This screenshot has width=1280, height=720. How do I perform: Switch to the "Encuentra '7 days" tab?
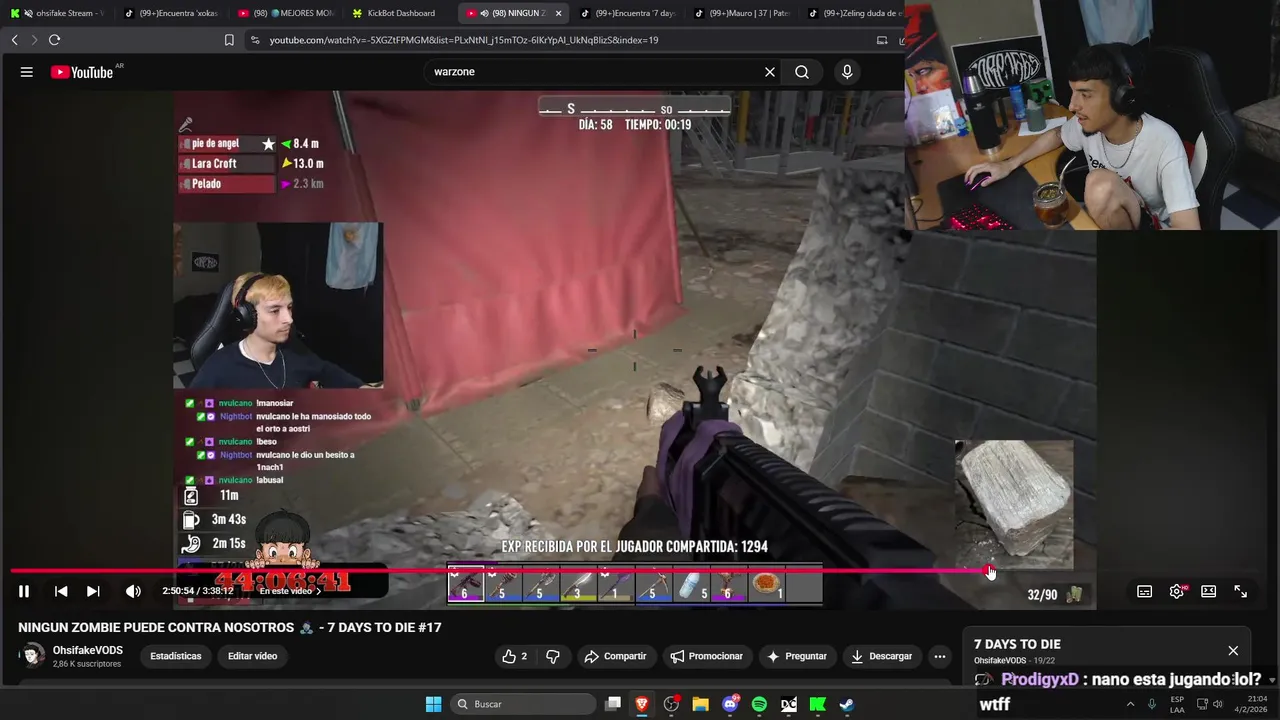pos(628,13)
